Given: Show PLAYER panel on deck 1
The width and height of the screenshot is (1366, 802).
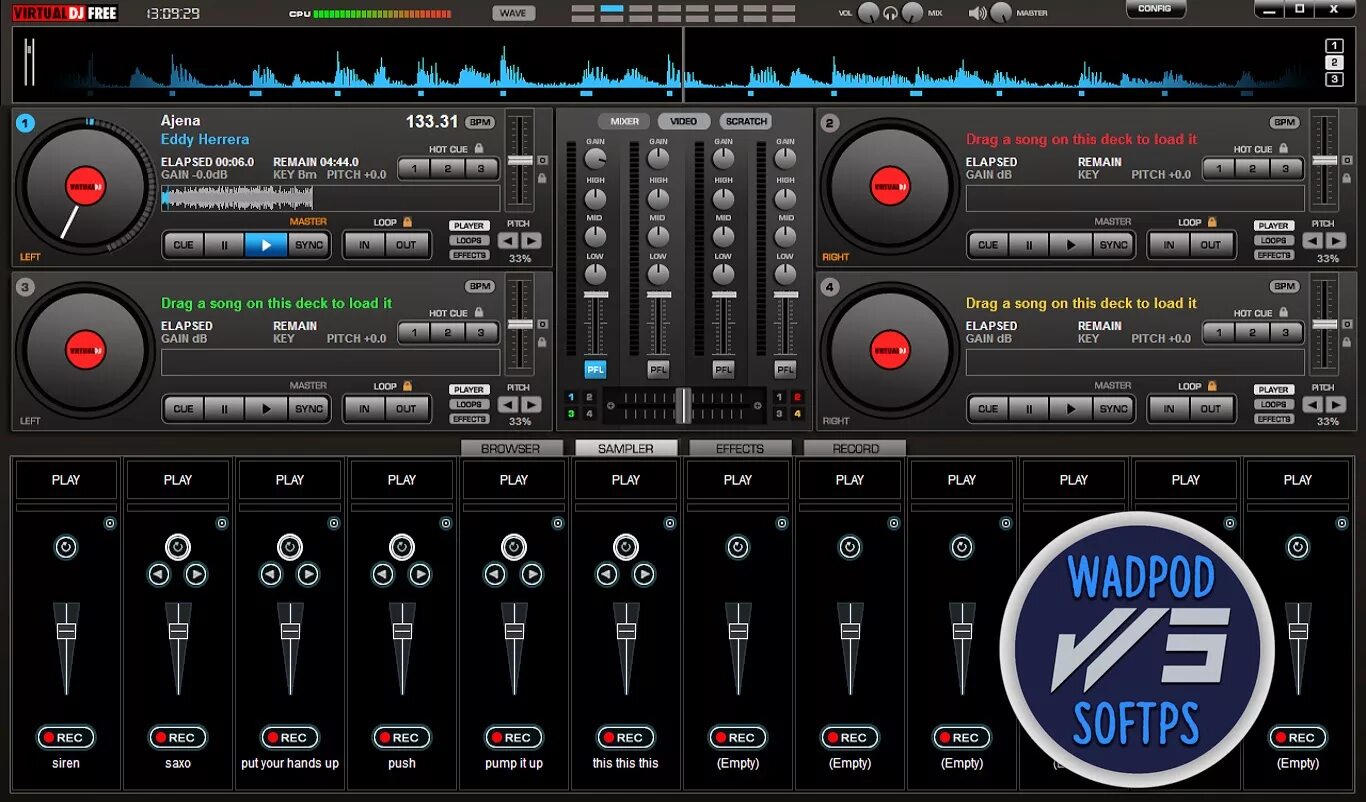Looking at the screenshot, I should [x=468, y=226].
